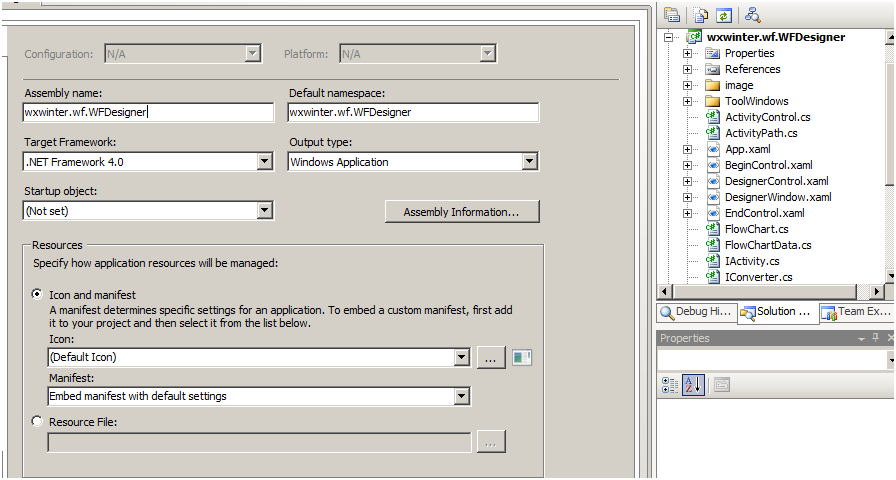Click the Assembly Information button
The height and width of the screenshot is (480, 896).
pyautogui.click(x=462, y=211)
